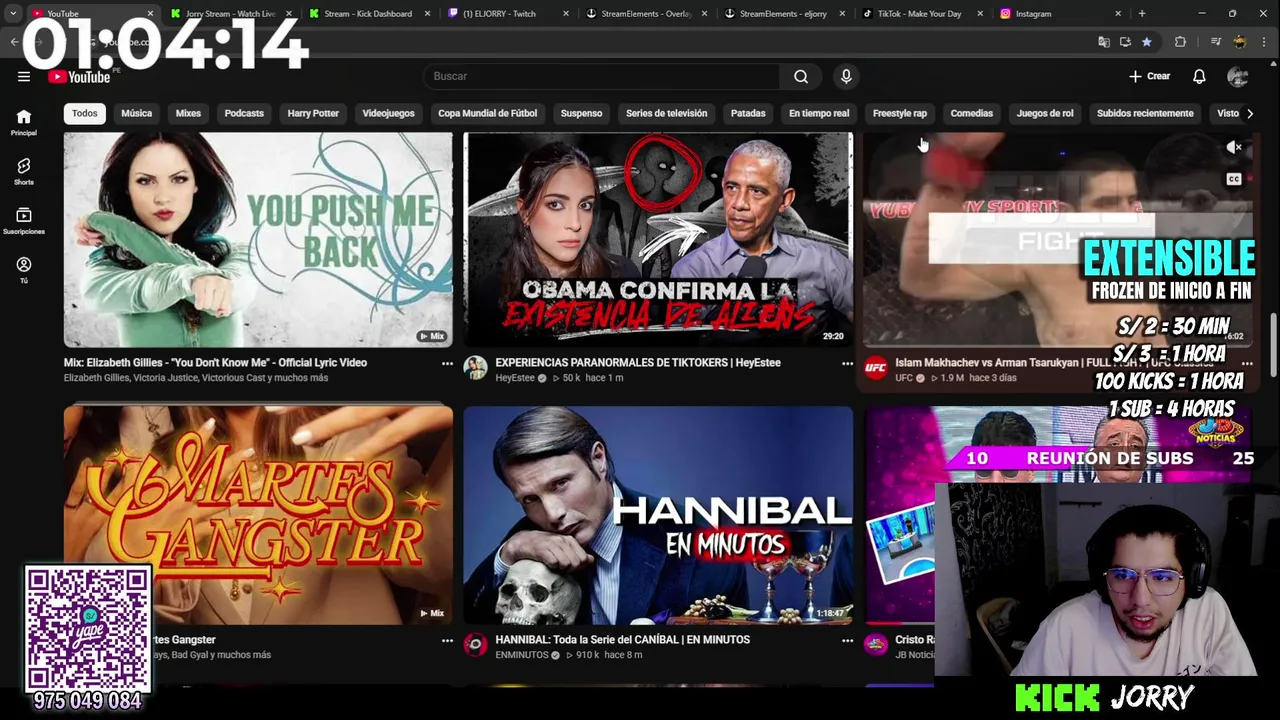Switch to Kick Dashboard tab

368,14
